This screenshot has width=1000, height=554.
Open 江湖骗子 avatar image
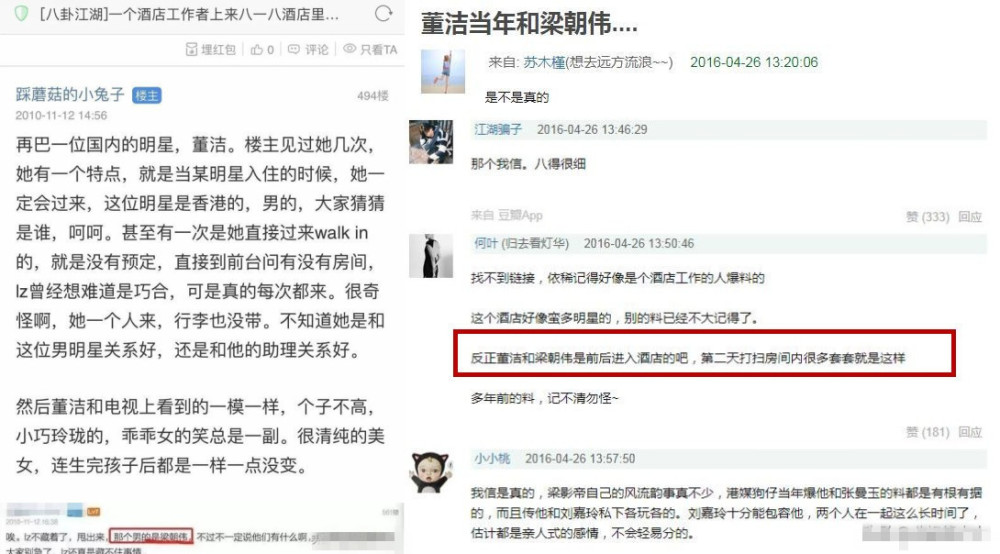coord(431,142)
